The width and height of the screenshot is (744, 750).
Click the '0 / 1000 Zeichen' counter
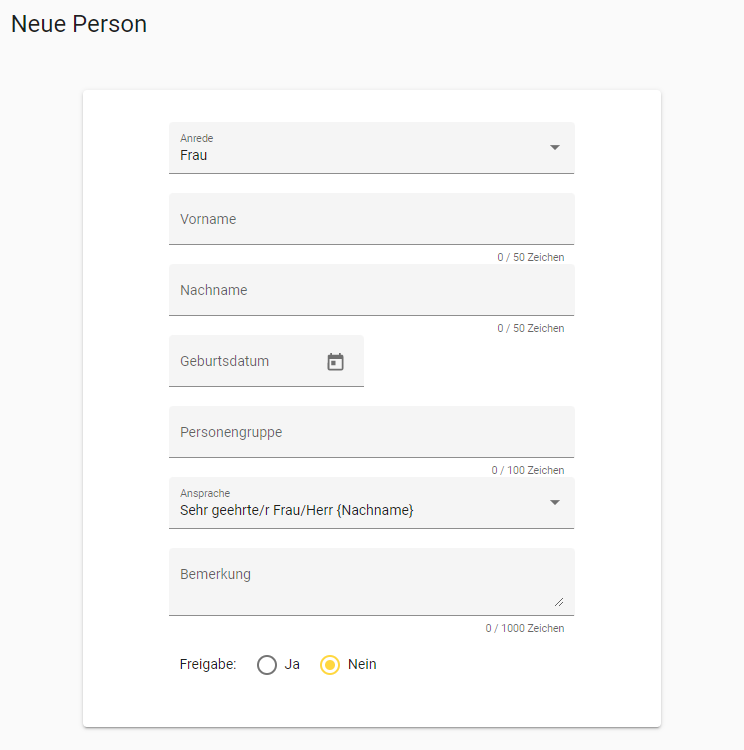click(525, 629)
